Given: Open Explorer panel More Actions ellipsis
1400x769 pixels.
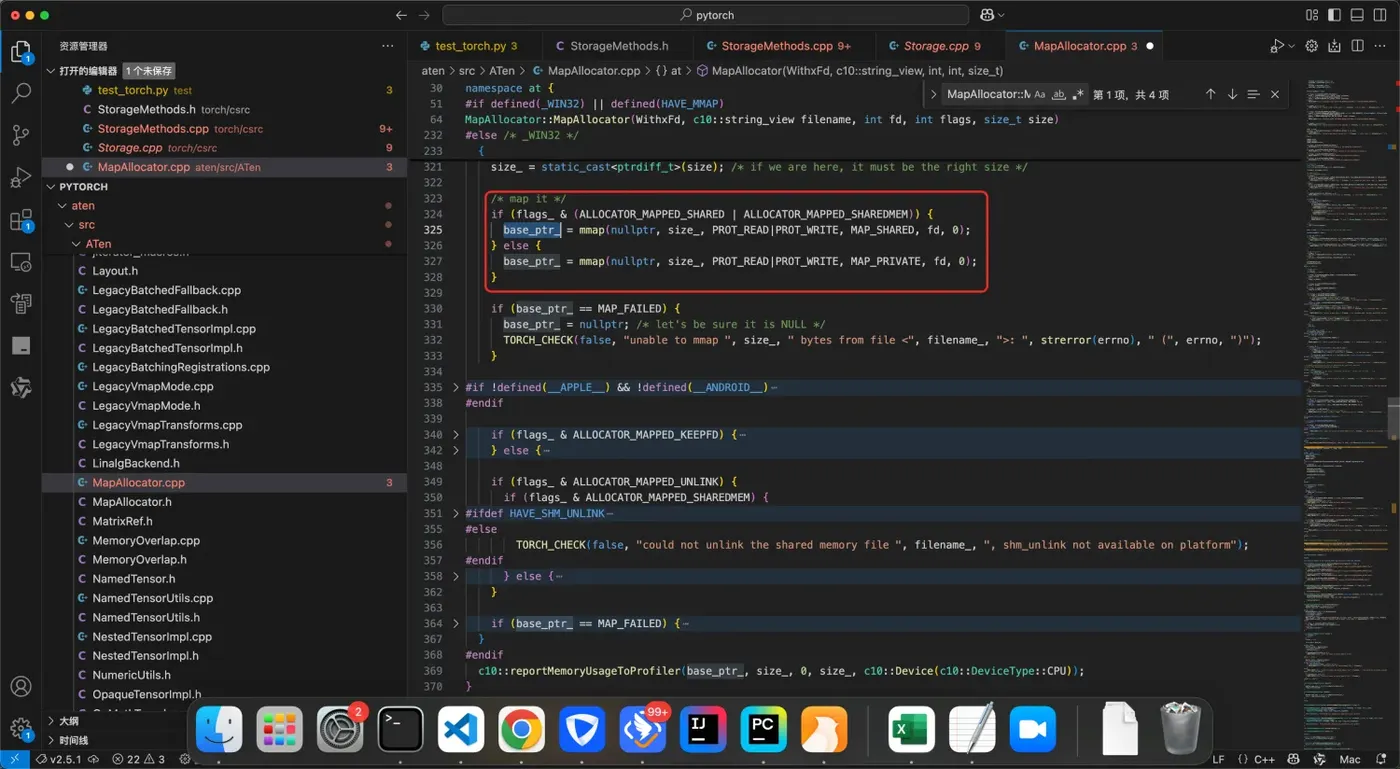Looking at the screenshot, I should point(388,46).
